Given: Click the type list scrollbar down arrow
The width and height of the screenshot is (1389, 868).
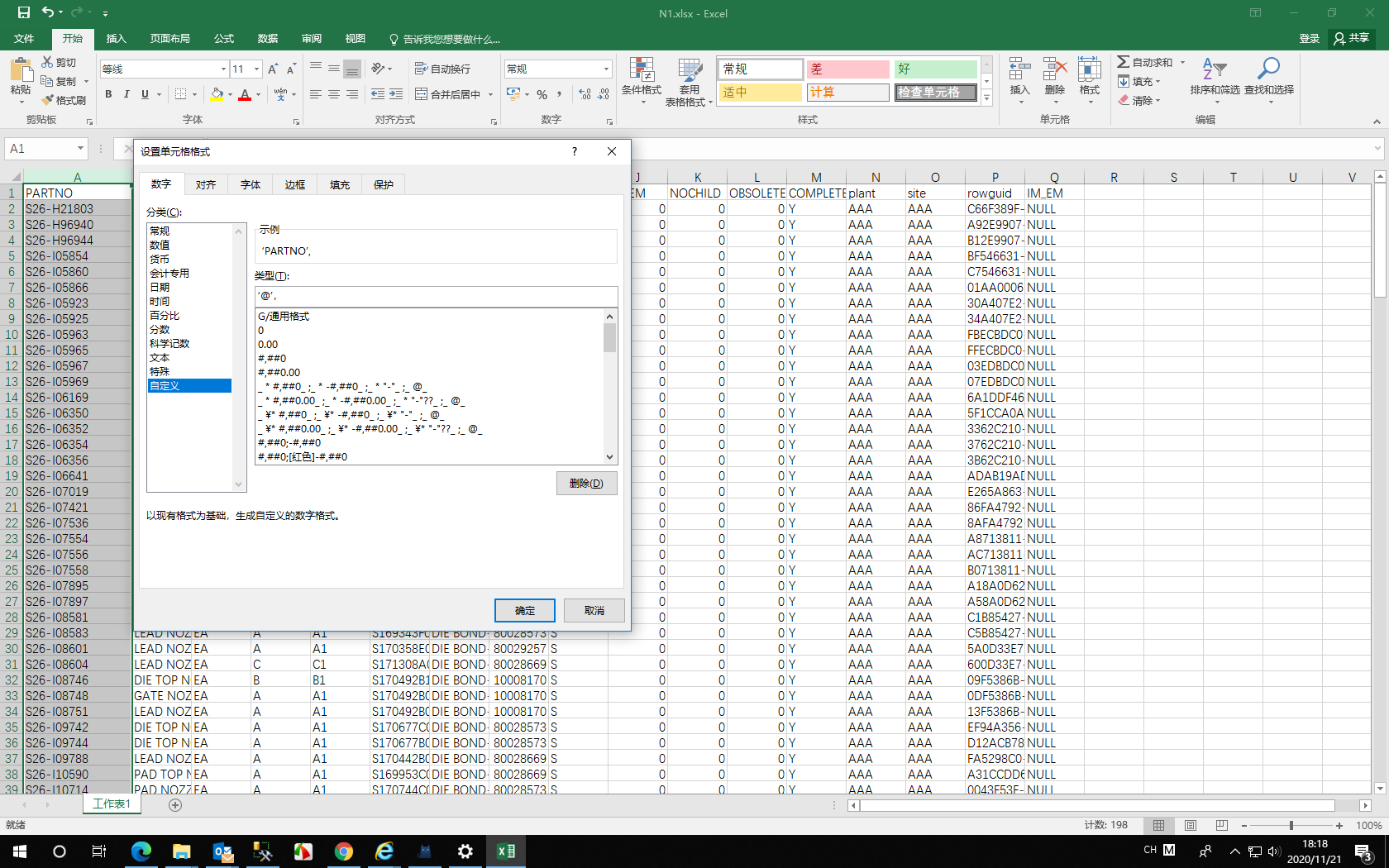Looking at the screenshot, I should [x=609, y=457].
